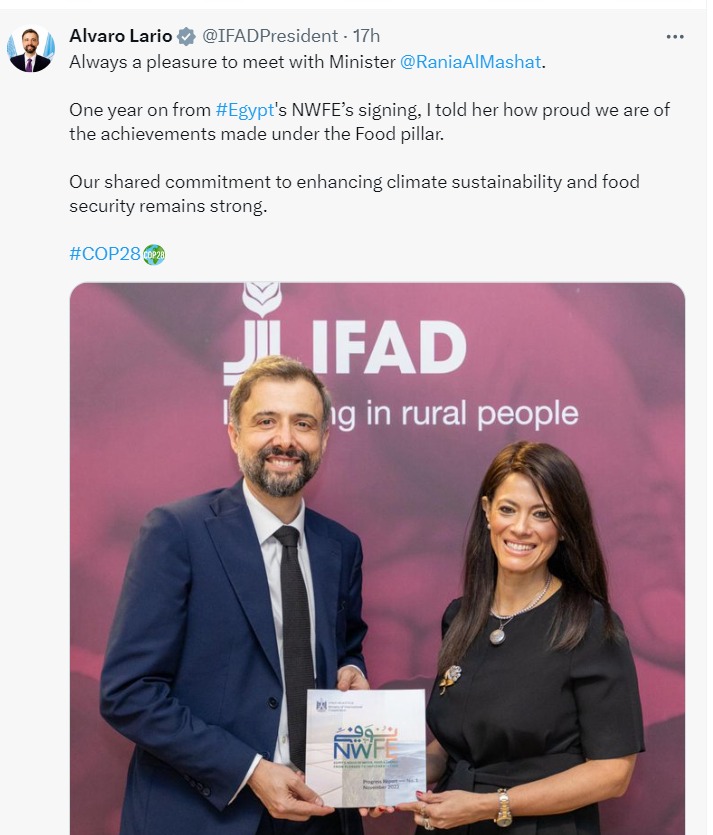Click the round pendant on the woman's necklace

497,634
